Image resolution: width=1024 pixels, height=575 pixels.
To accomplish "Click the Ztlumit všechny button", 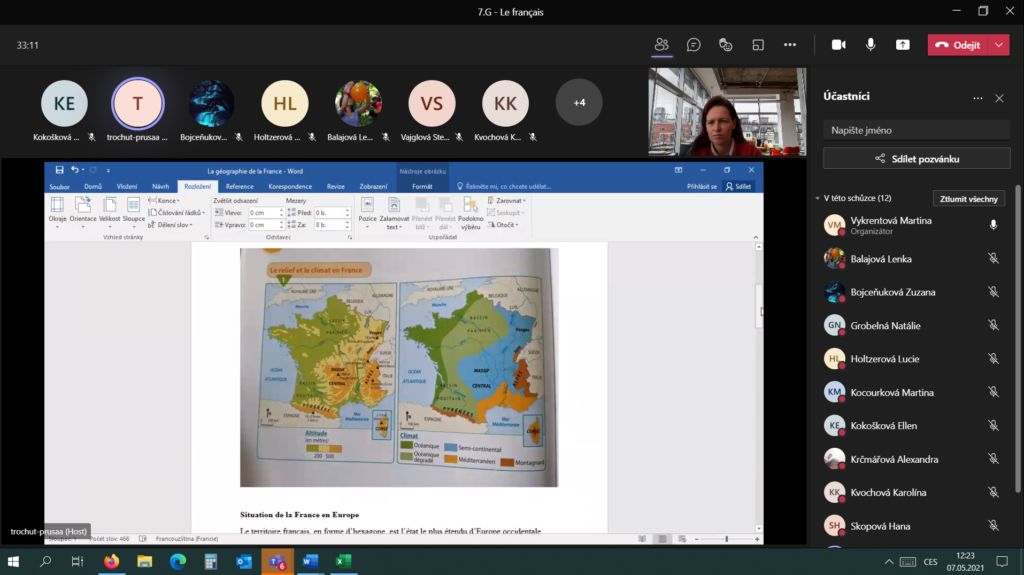I will tap(968, 198).
